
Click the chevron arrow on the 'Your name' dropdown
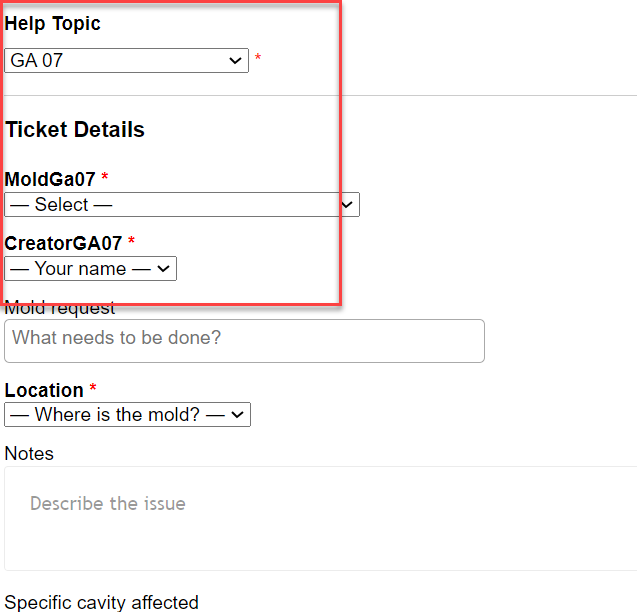(x=165, y=269)
